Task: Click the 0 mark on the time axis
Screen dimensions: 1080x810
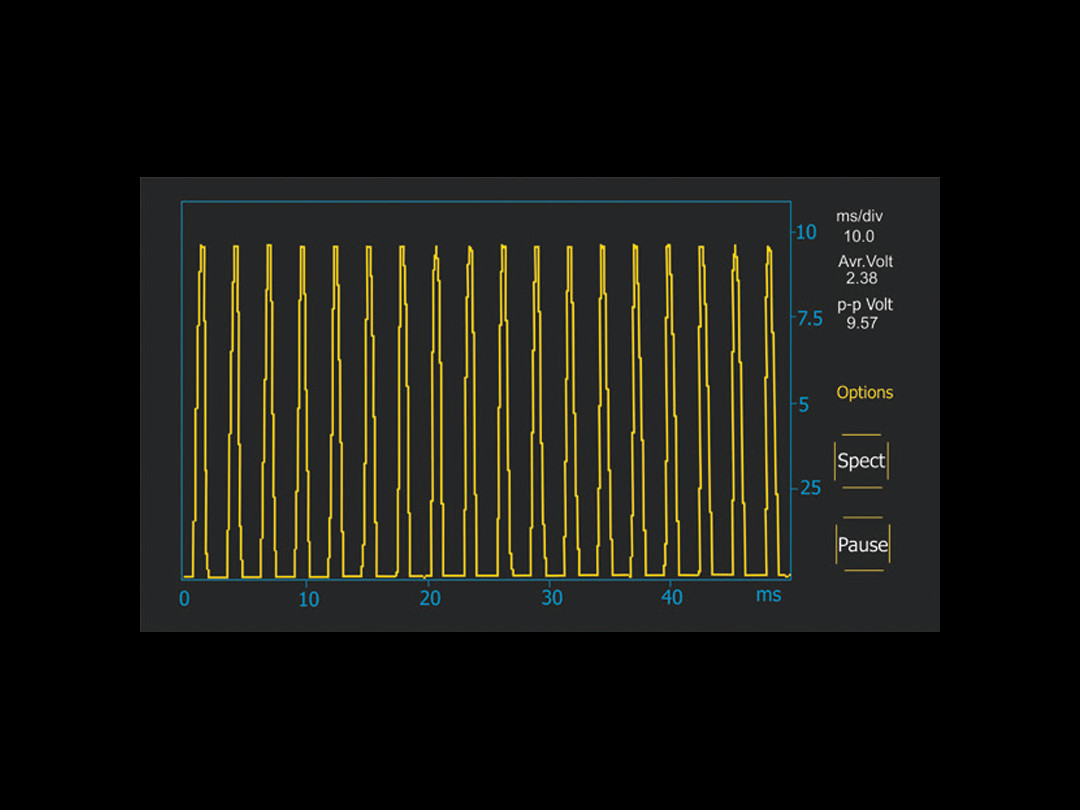Action: click(184, 599)
